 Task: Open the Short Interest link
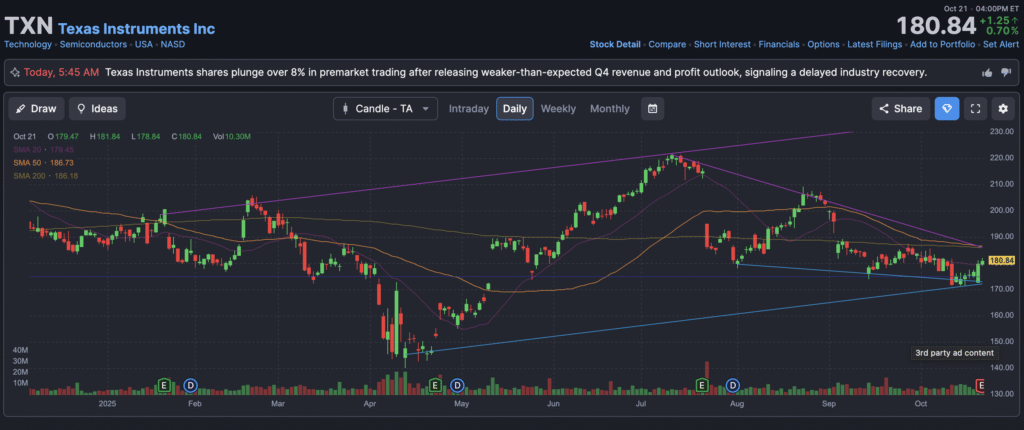click(x=720, y=44)
